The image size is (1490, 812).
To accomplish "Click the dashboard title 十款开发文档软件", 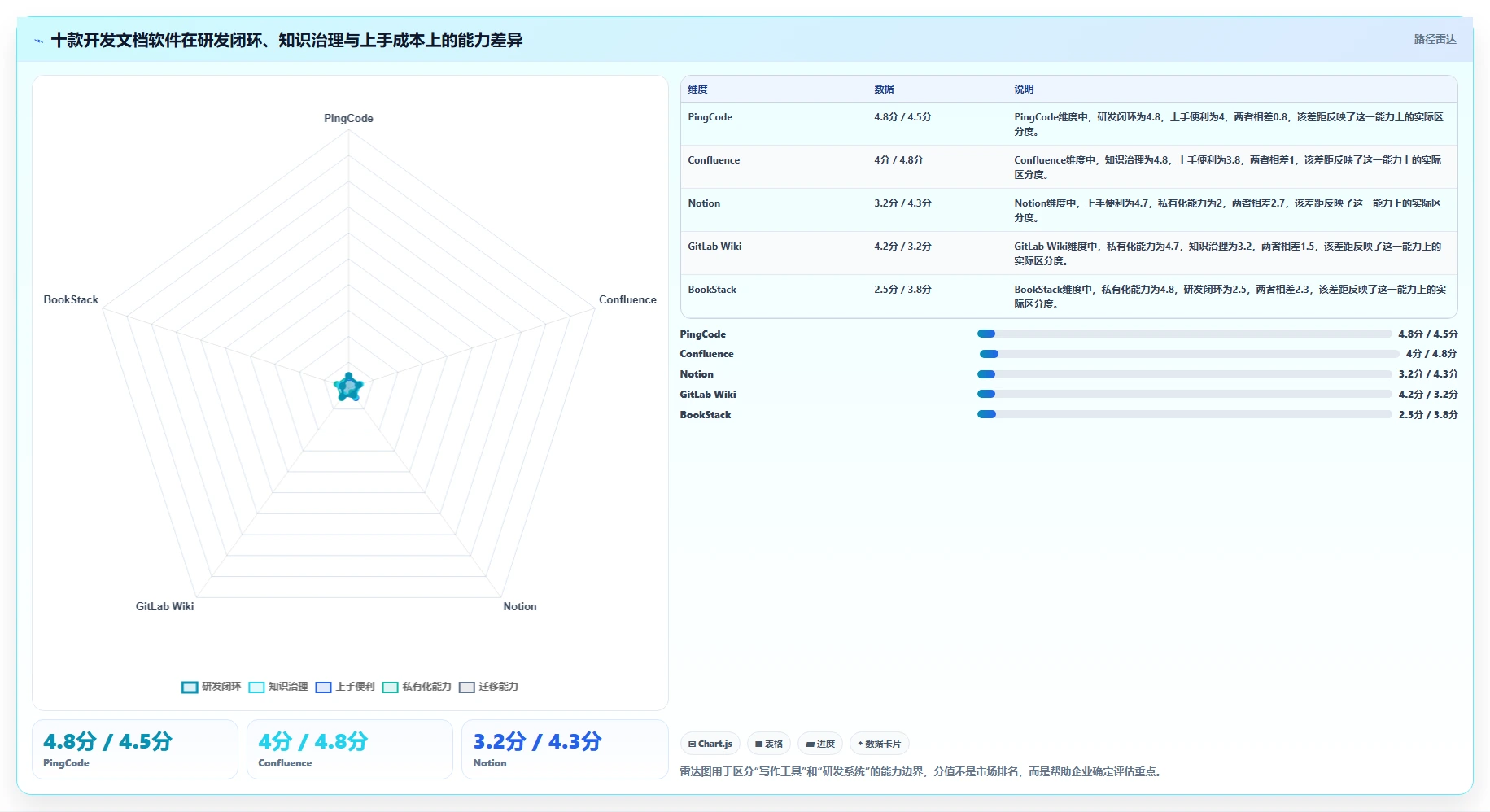I will click(286, 40).
